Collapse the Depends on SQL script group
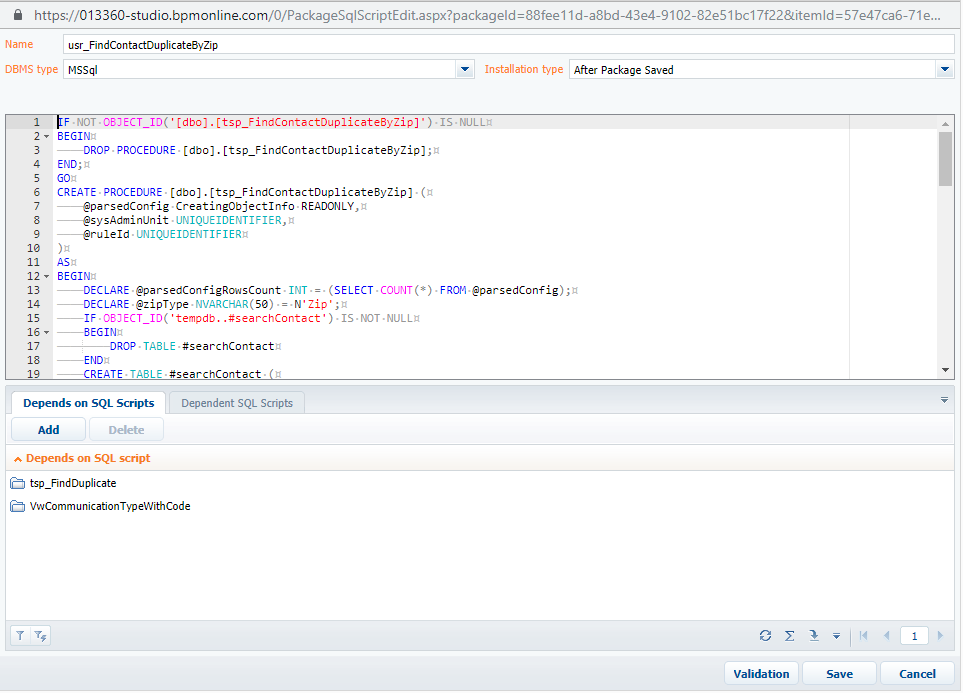963x693 pixels. [18, 459]
